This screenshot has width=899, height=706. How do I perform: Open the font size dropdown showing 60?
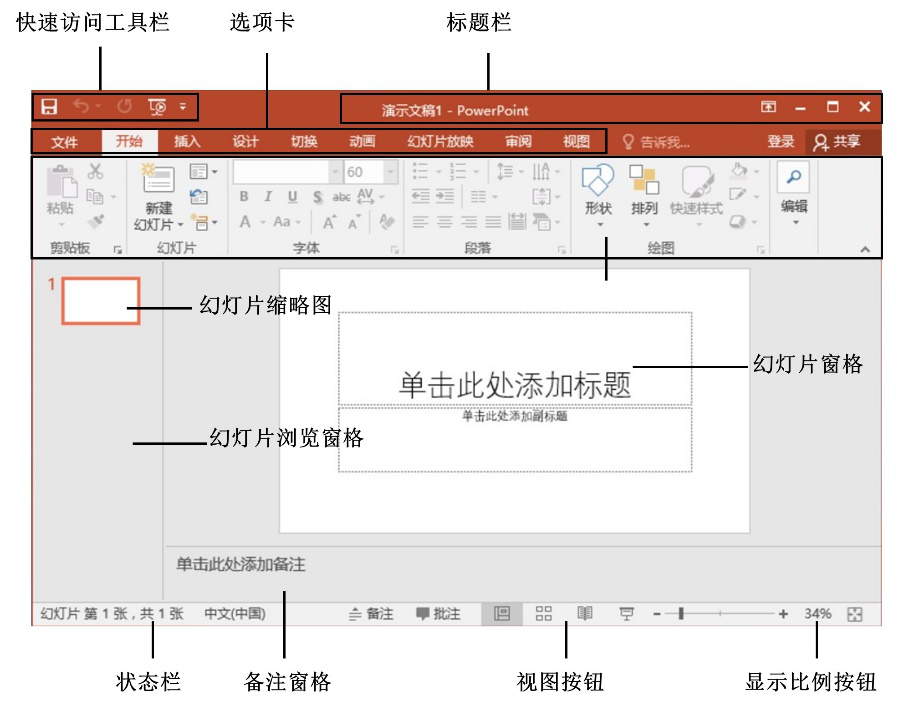click(390, 172)
